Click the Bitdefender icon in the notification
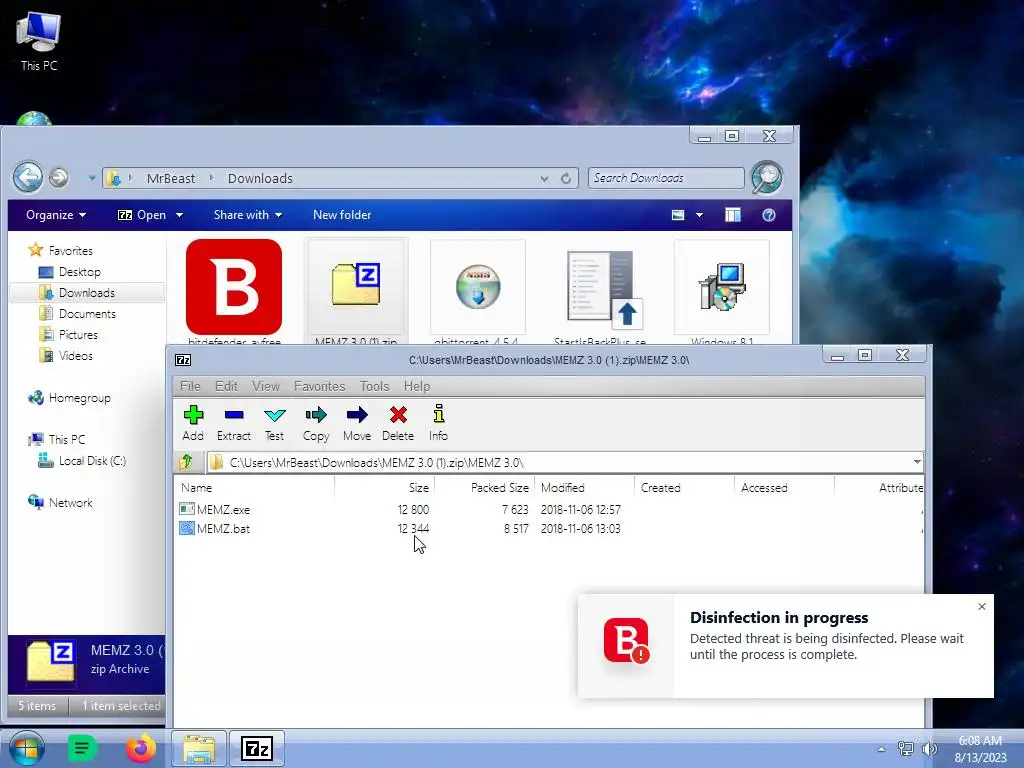This screenshot has height=768, width=1024. (626, 641)
